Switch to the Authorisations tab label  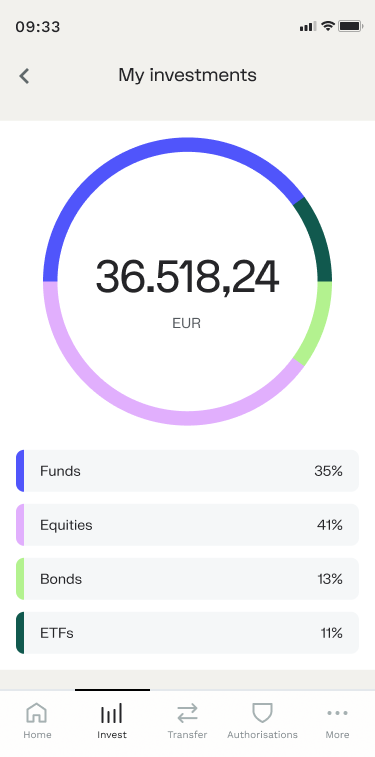click(263, 735)
